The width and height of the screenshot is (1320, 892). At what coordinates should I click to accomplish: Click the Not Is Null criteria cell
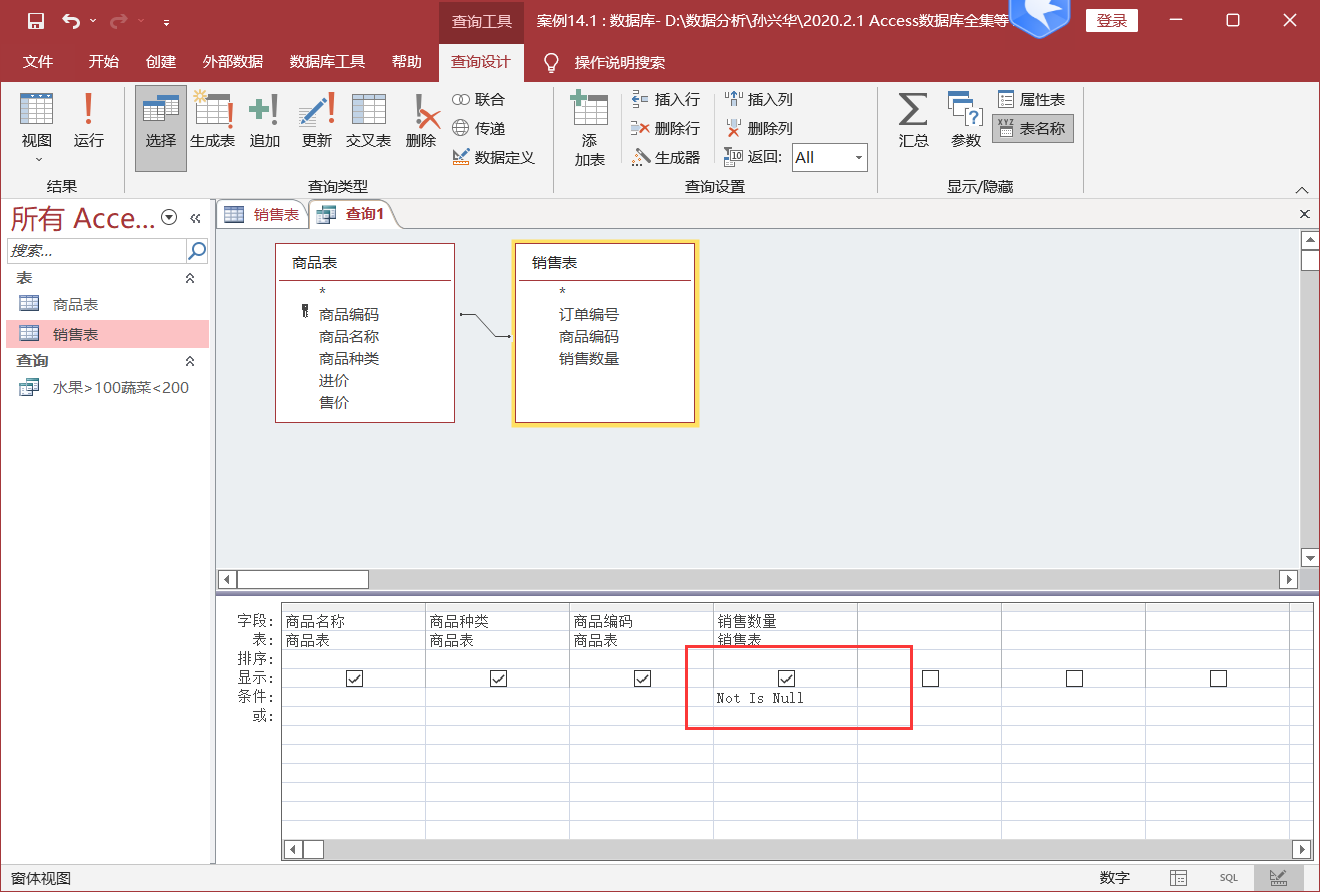pyautogui.click(x=785, y=698)
